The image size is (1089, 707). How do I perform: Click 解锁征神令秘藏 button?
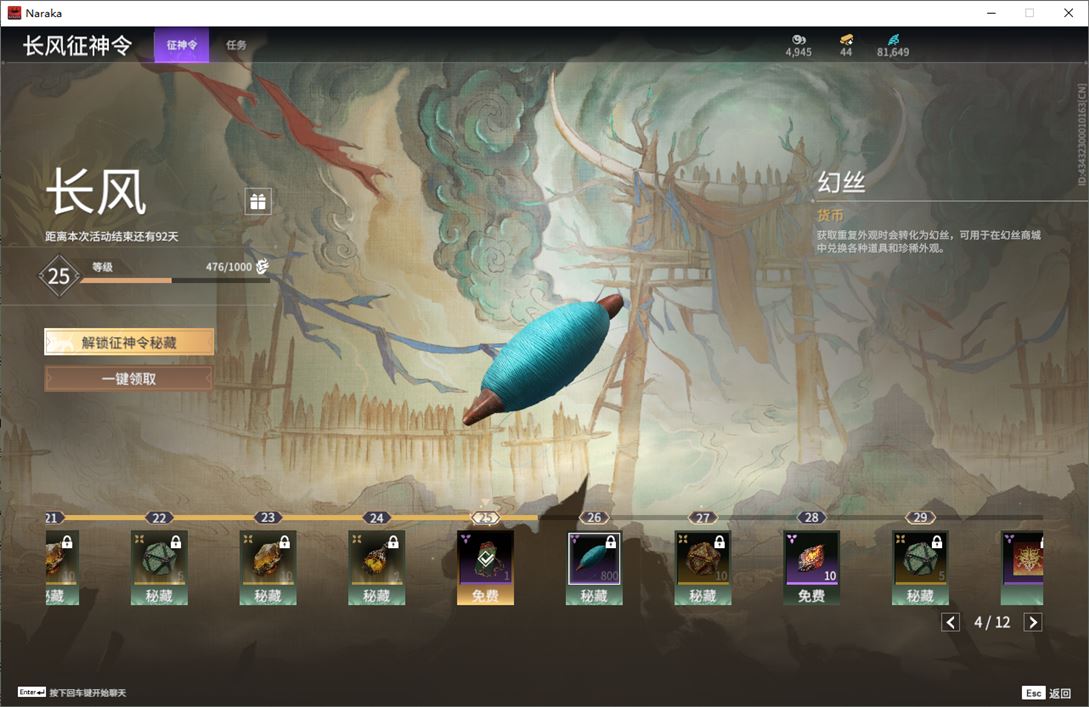[x=129, y=342]
